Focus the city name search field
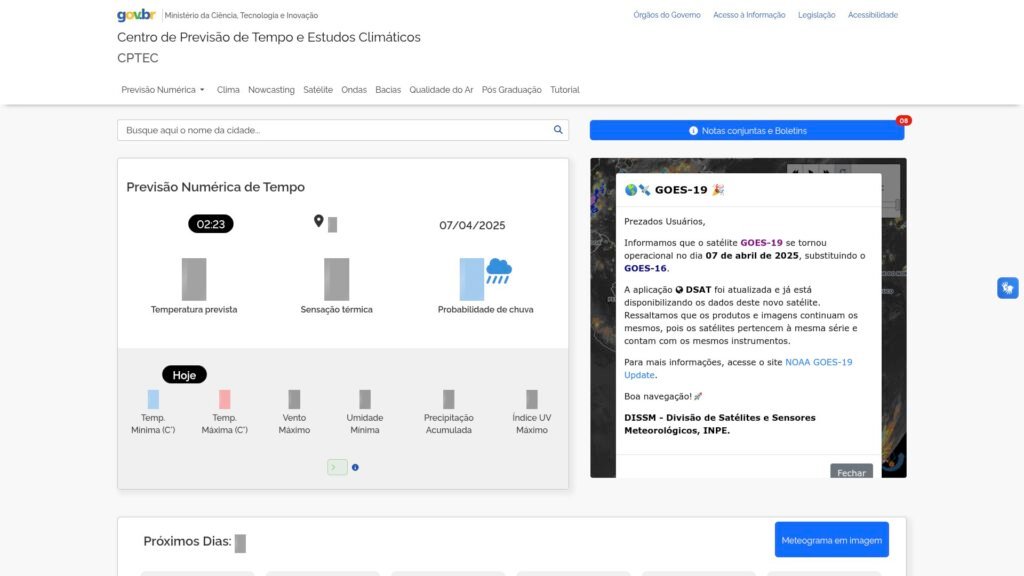This screenshot has width=1024, height=576. click(x=343, y=130)
